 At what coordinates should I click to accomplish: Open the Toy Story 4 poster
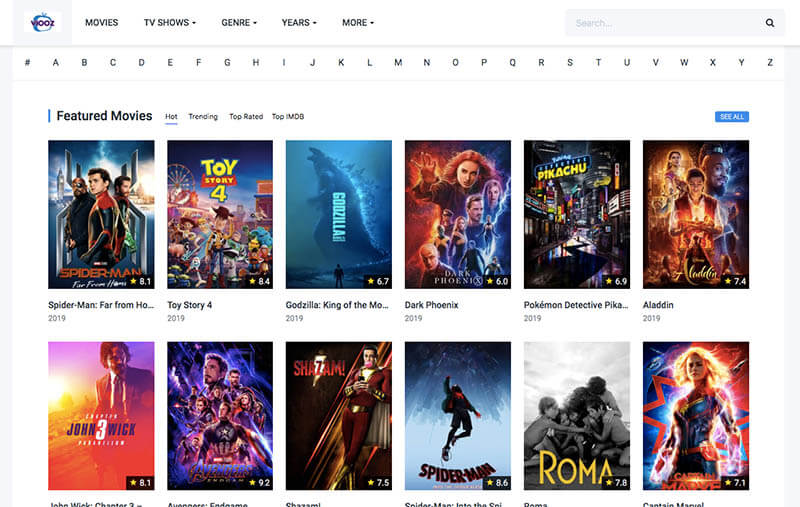(220, 214)
